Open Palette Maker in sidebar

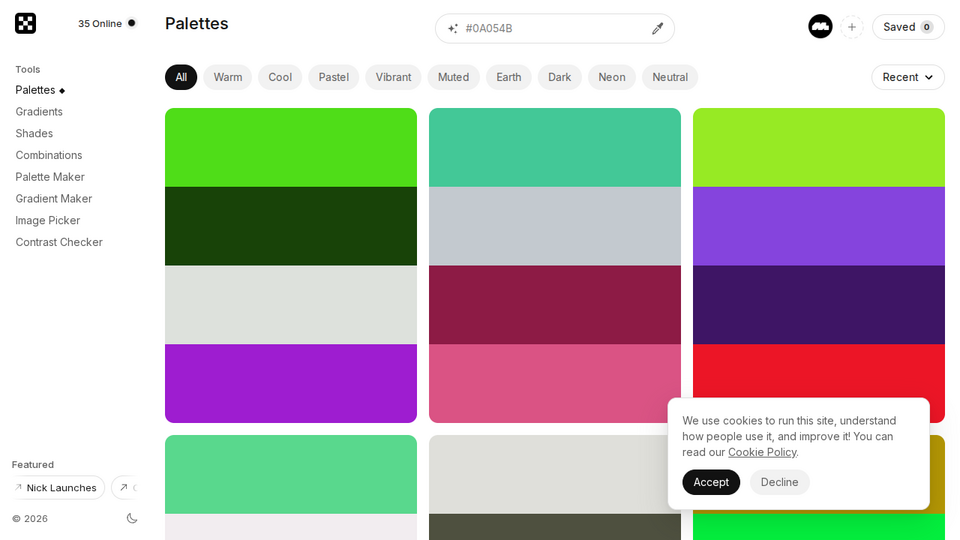coord(50,177)
